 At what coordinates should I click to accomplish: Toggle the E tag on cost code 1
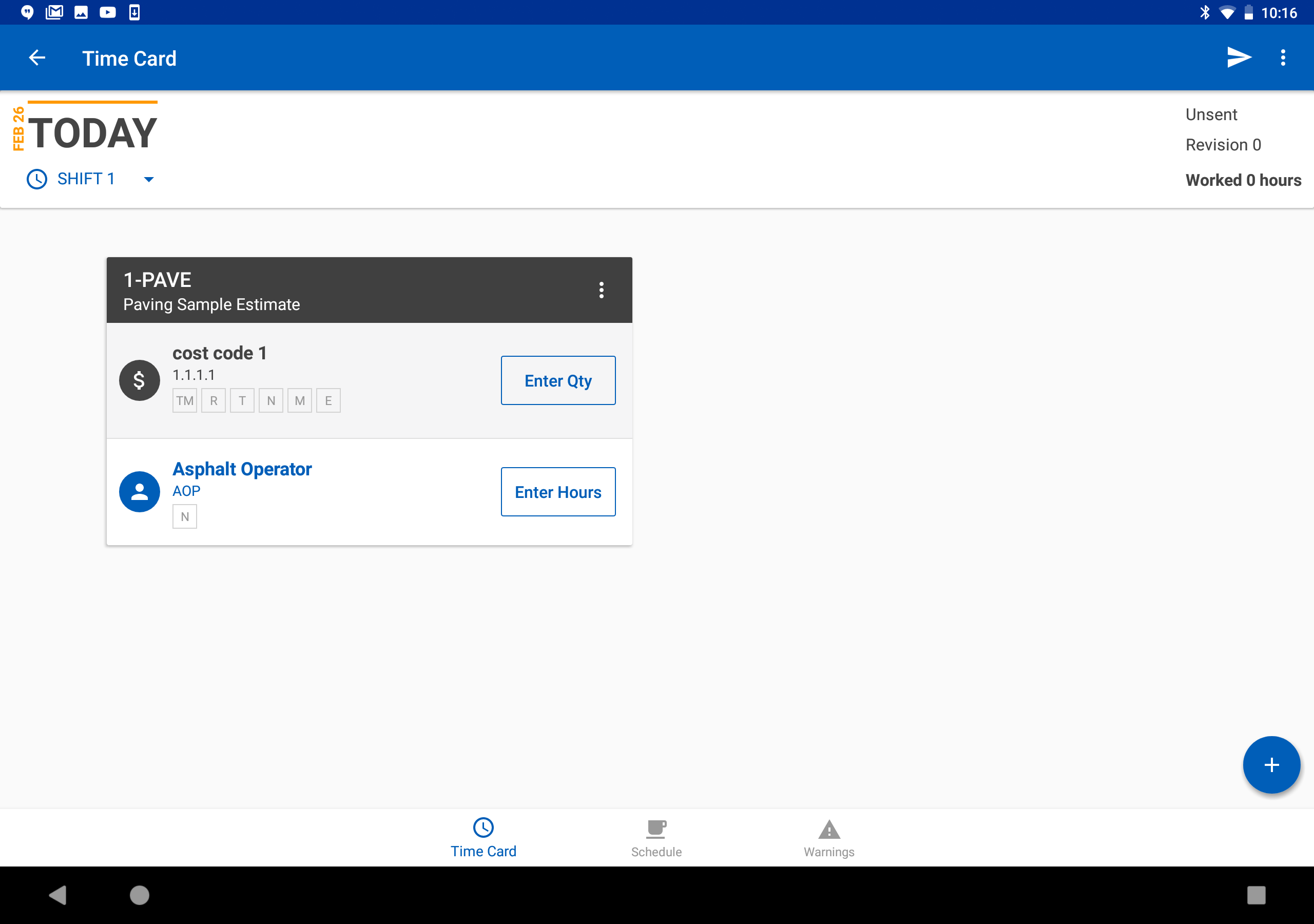click(328, 400)
